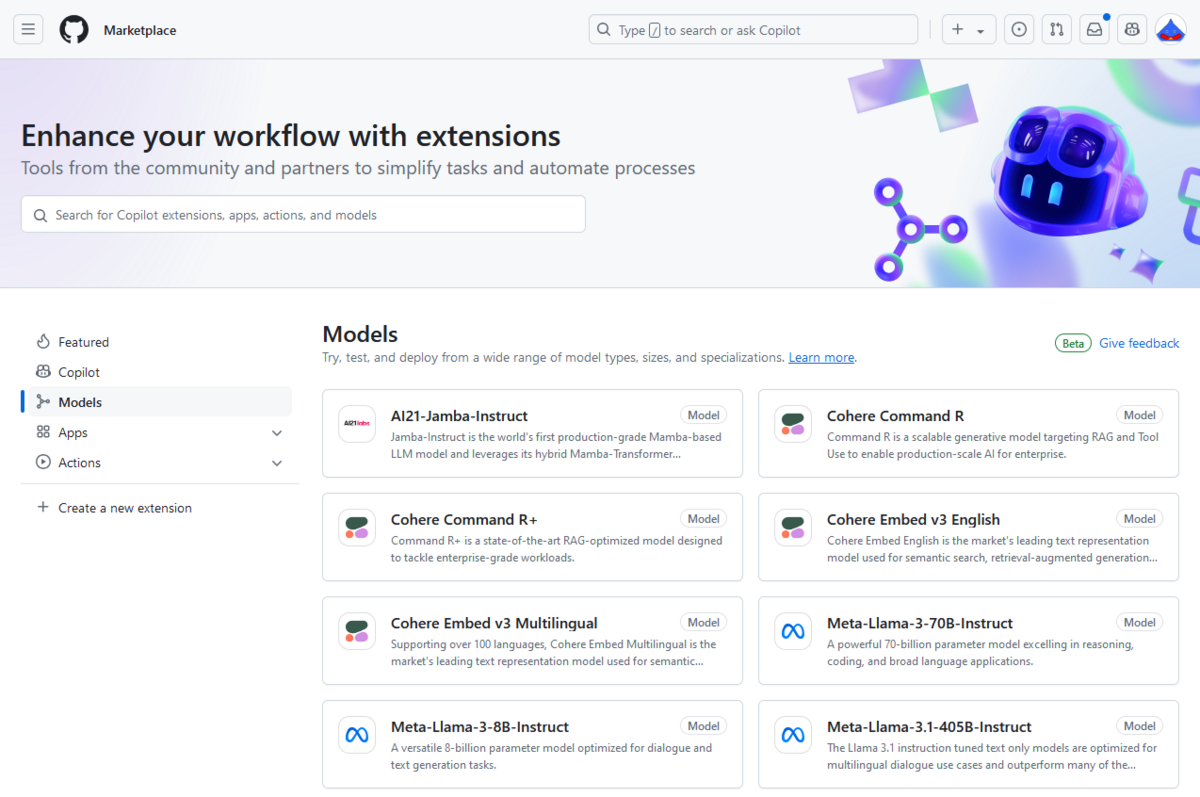Click Model badge on Meta-Llama-3-70B-Instruct card
This screenshot has width=1200, height=797.
pos(1139,622)
